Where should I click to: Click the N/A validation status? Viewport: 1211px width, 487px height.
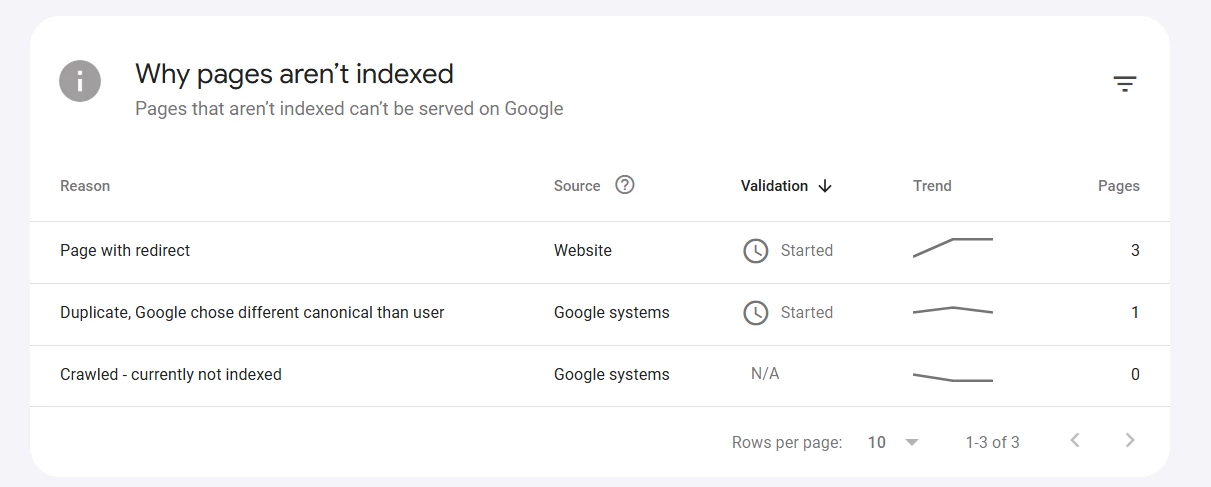[765, 374]
